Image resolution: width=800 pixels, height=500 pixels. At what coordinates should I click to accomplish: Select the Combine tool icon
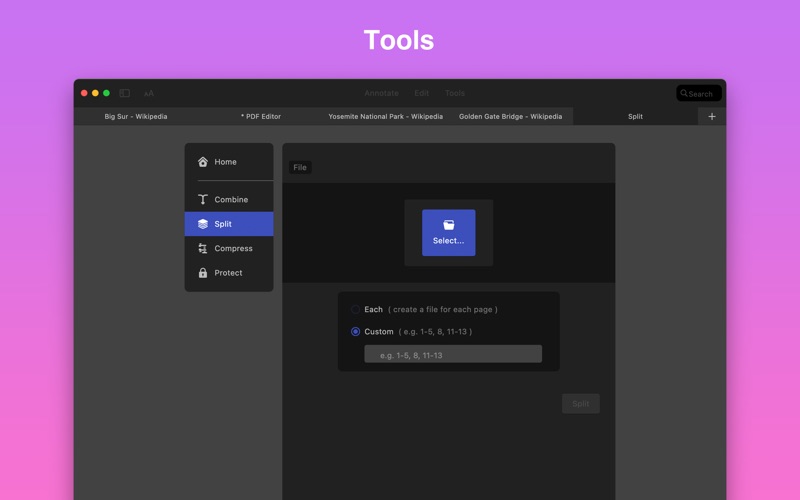coord(203,200)
